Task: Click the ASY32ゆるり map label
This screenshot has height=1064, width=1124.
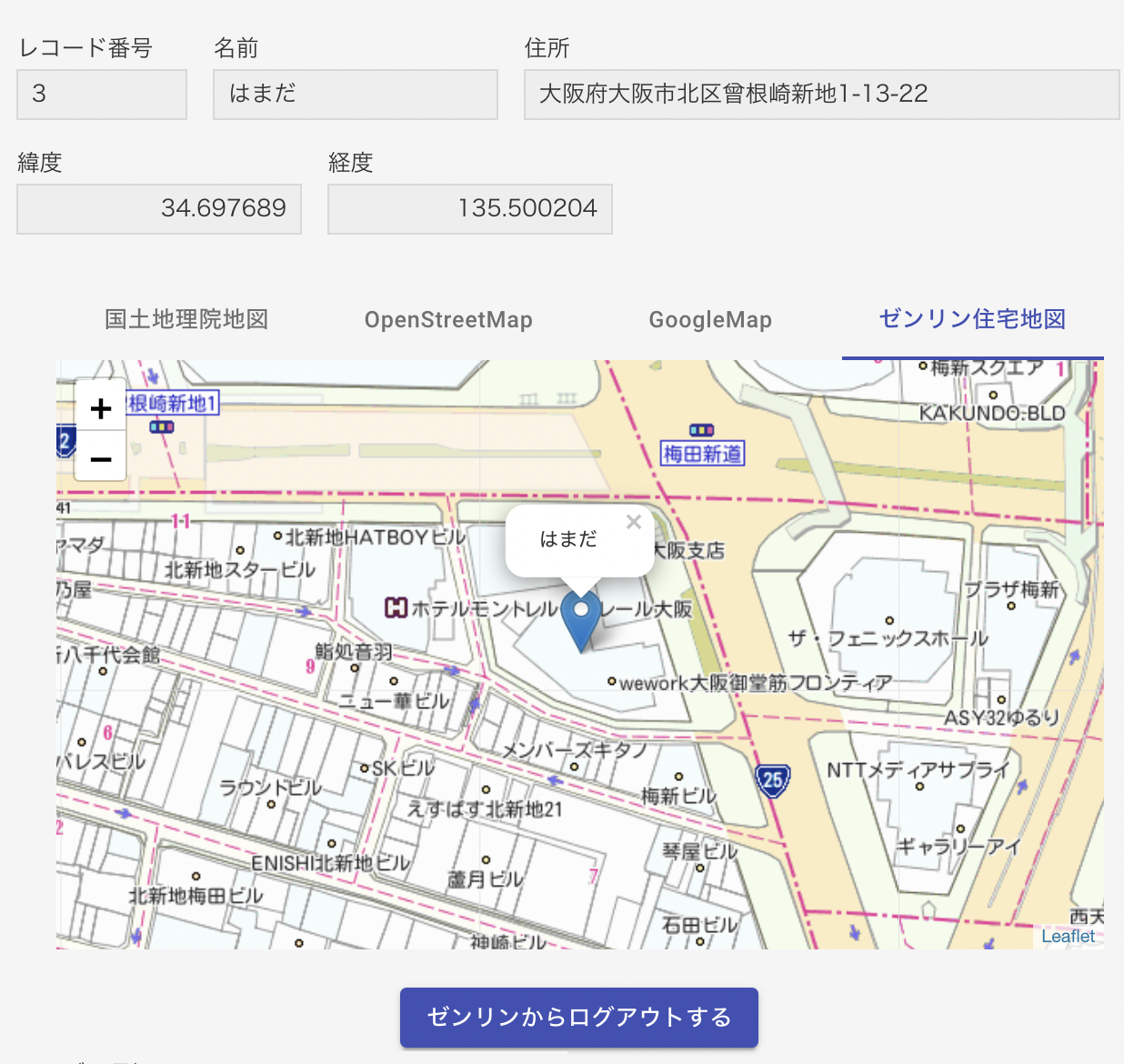Action: (1001, 718)
